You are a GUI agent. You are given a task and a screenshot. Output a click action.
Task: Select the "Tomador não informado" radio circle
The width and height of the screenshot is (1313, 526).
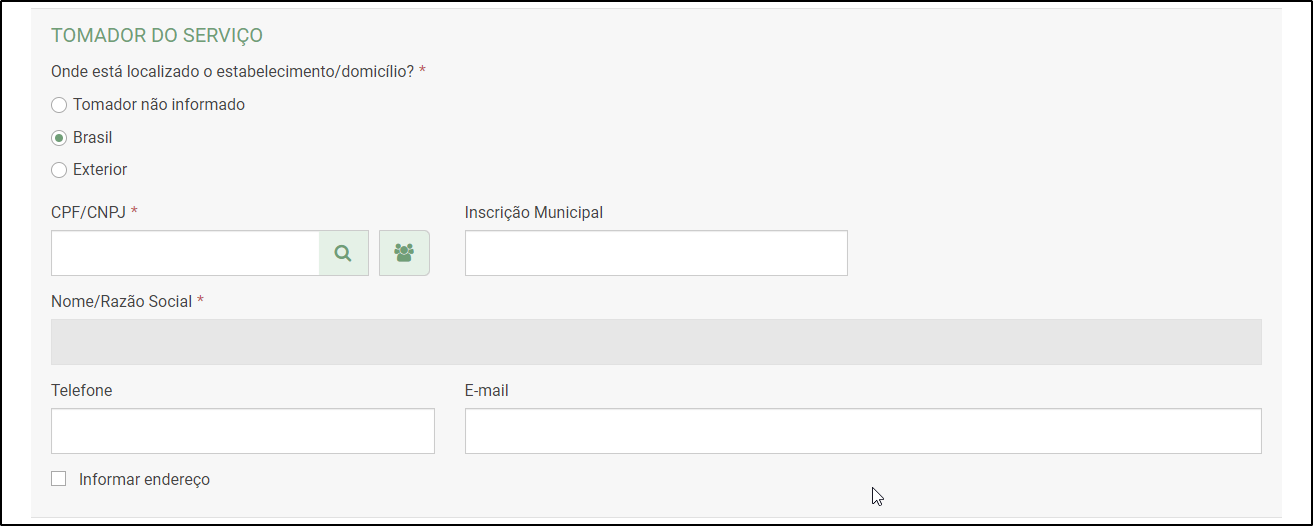click(x=59, y=105)
